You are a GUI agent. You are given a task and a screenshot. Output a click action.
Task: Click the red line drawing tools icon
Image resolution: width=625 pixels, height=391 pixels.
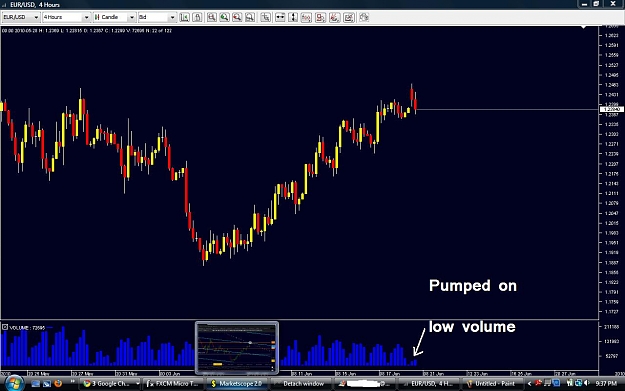(x=334, y=17)
